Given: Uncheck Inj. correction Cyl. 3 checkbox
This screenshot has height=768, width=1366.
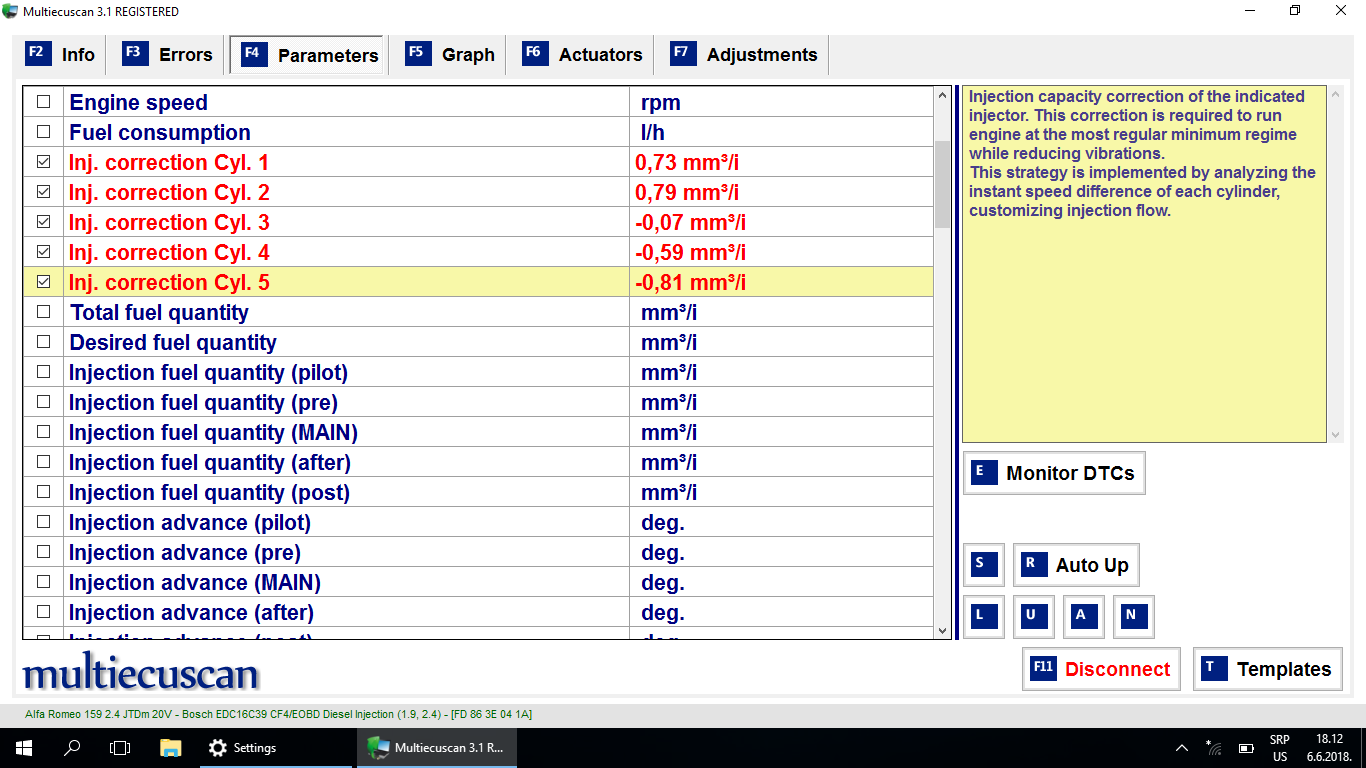Looking at the screenshot, I should coord(43,222).
